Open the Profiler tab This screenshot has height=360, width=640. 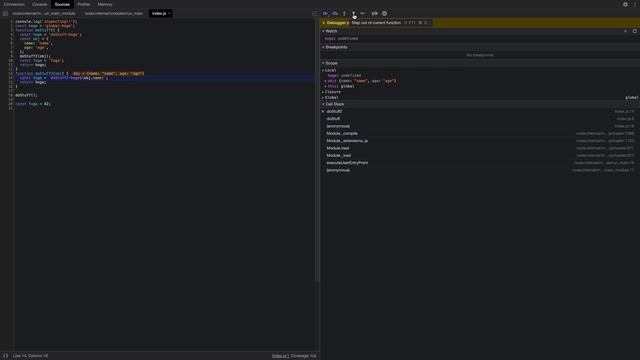(84, 4)
